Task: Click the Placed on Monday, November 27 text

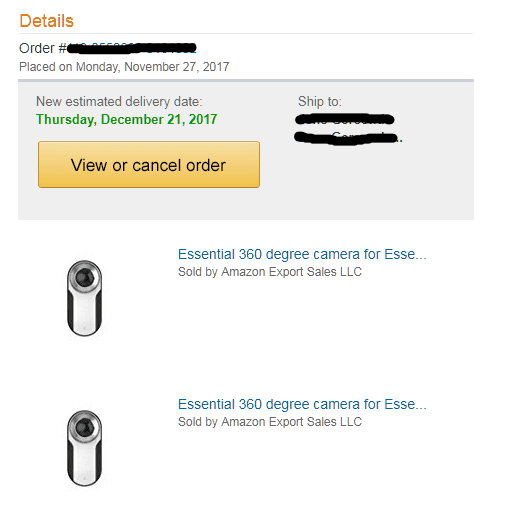Action: point(124,67)
